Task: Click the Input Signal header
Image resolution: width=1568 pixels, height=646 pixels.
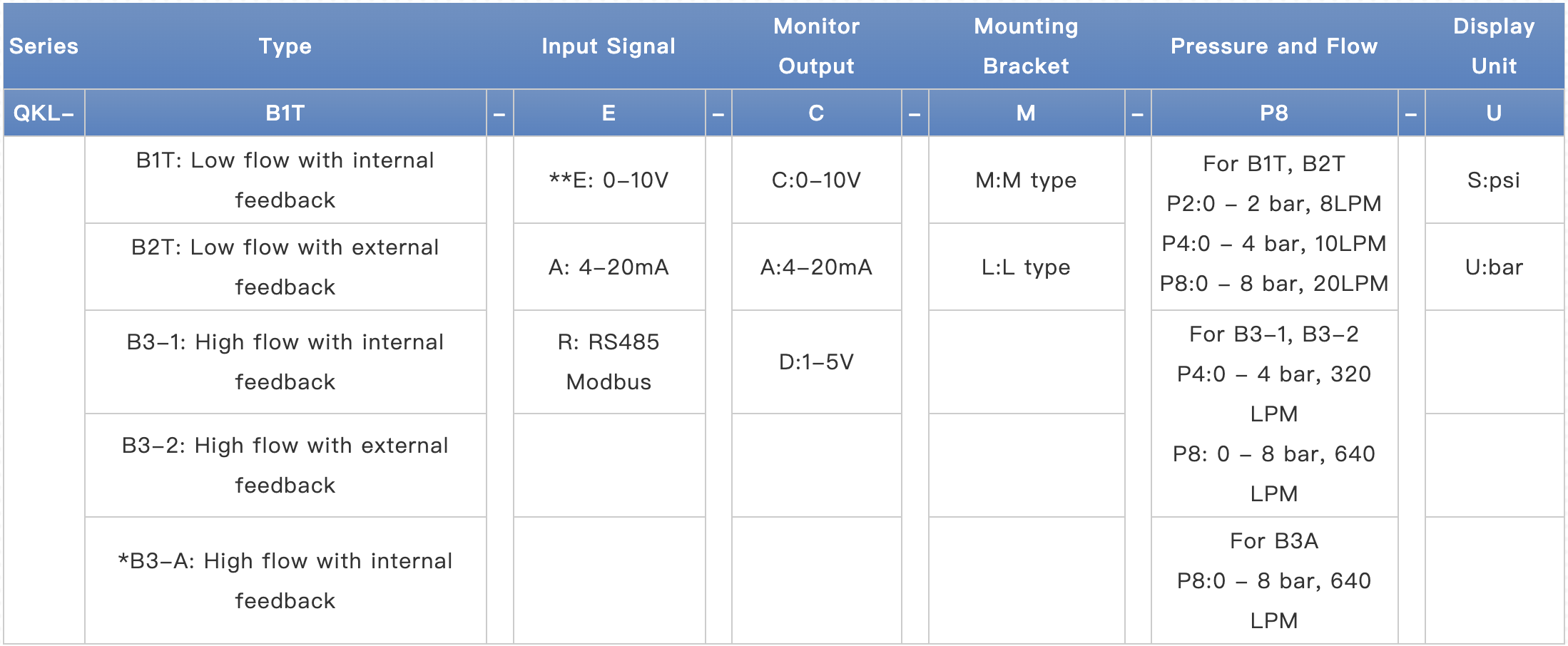Action: coord(609,46)
